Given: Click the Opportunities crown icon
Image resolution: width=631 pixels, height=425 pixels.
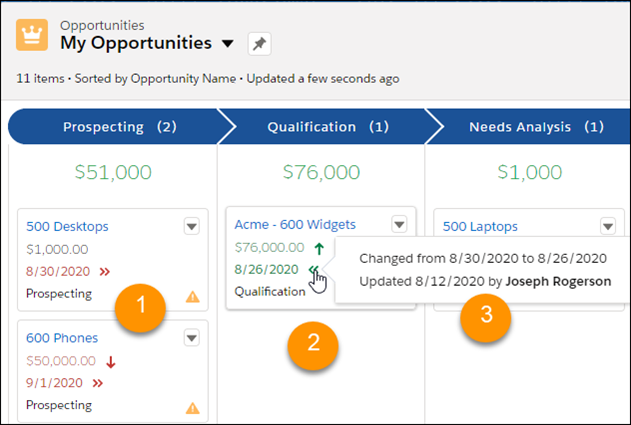Looking at the screenshot, I should 34,35.
